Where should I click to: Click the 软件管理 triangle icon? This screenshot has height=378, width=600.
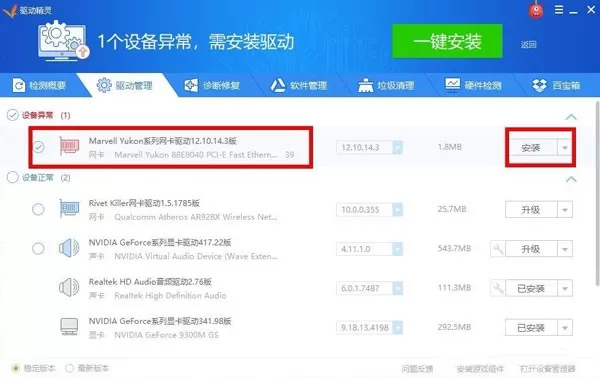point(278,85)
